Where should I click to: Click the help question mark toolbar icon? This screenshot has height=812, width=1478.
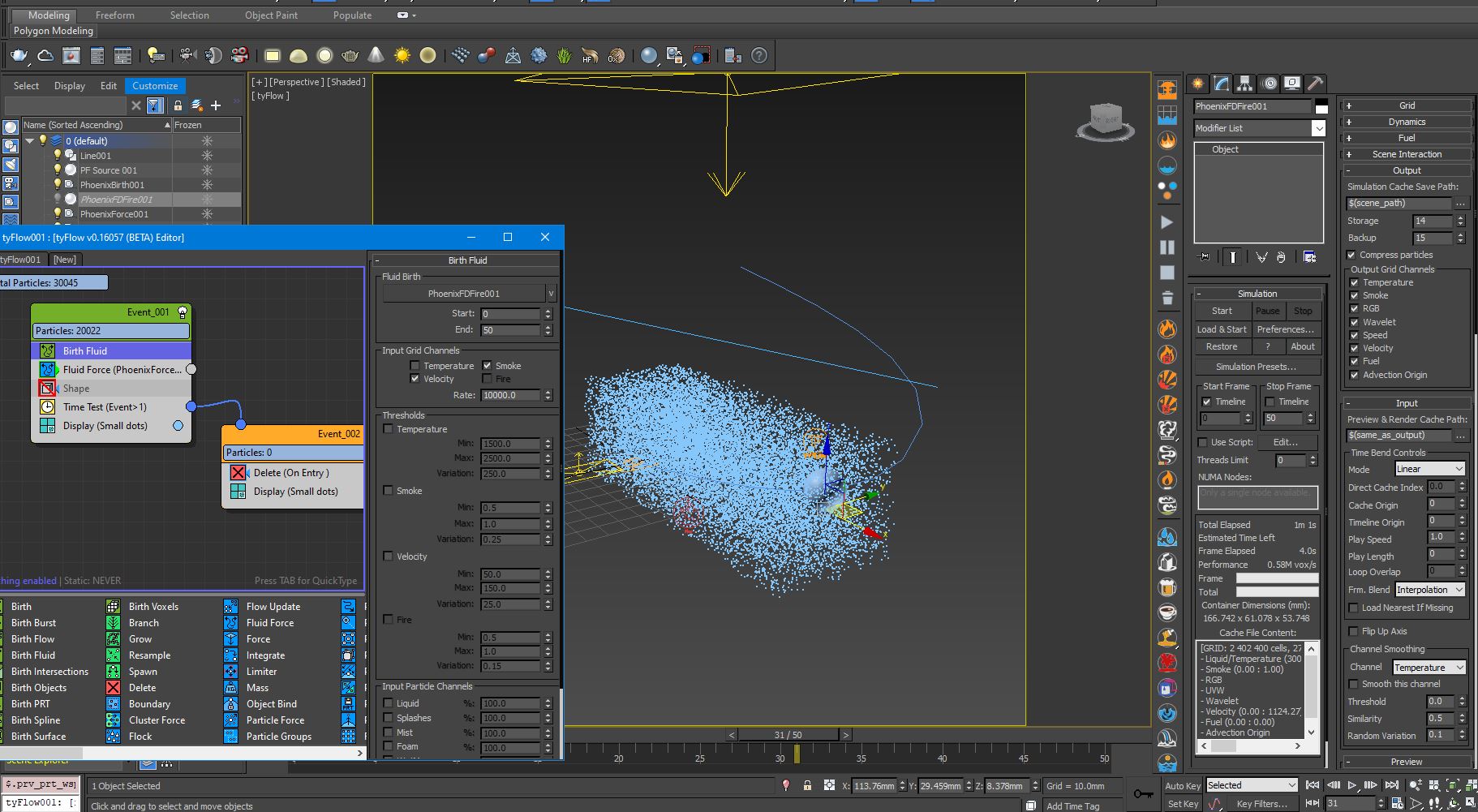click(758, 55)
